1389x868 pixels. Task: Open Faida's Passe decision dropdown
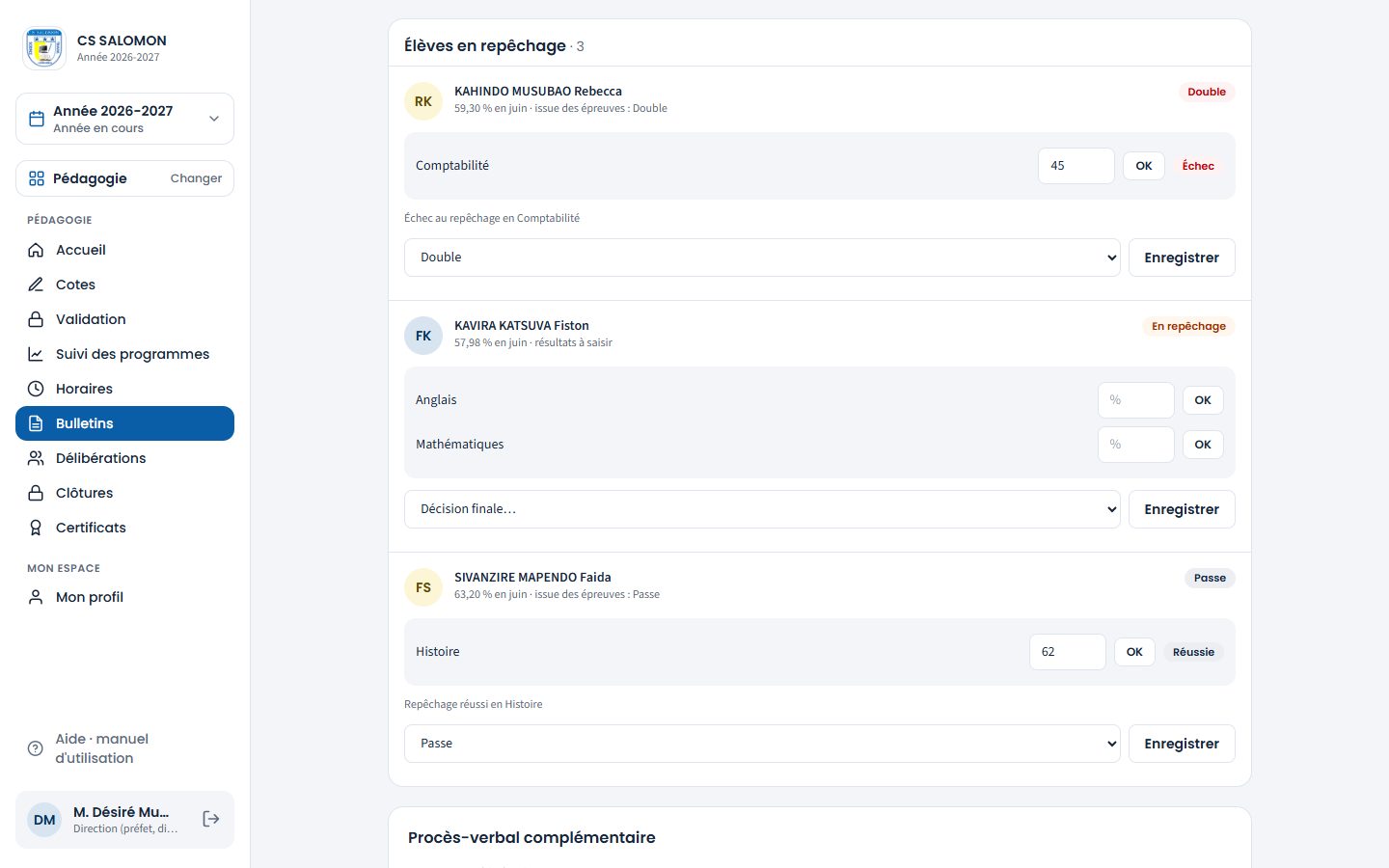point(762,744)
